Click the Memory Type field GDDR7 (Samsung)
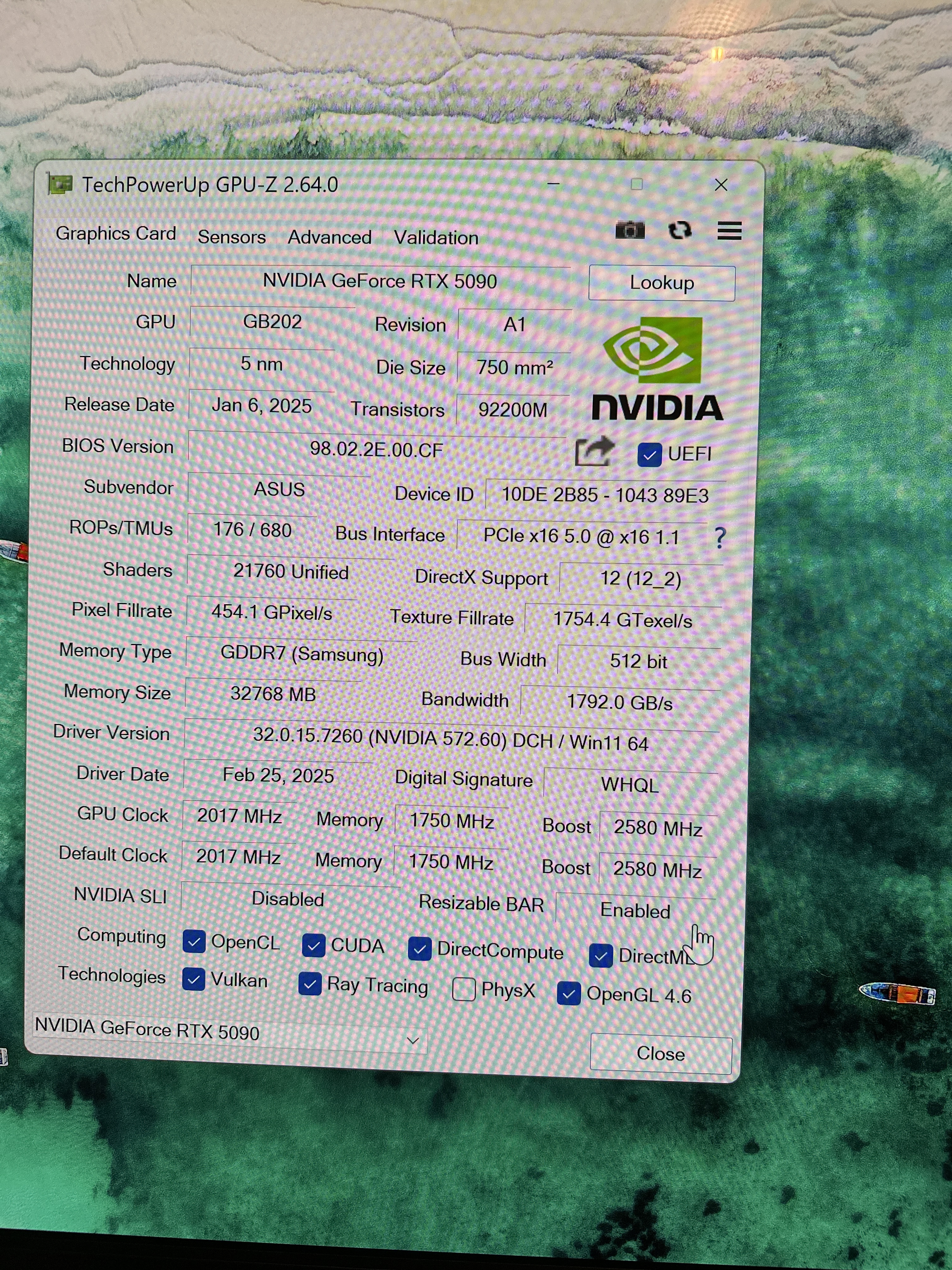 point(302,655)
